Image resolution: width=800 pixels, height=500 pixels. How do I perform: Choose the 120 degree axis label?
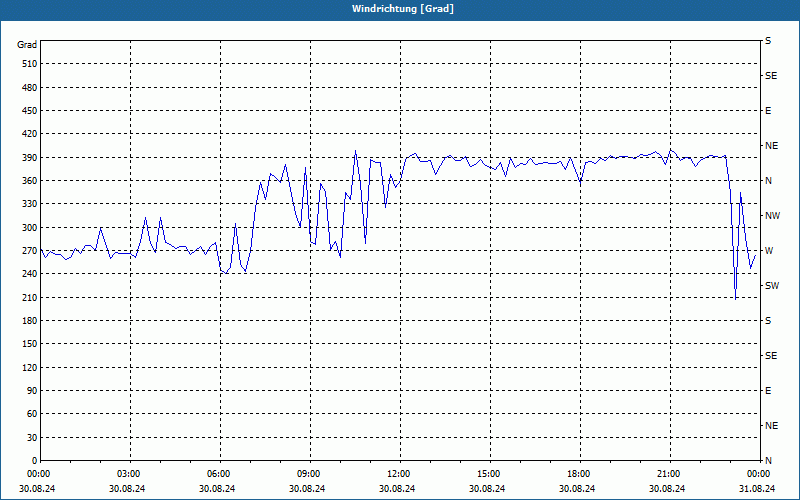tap(30, 367)
